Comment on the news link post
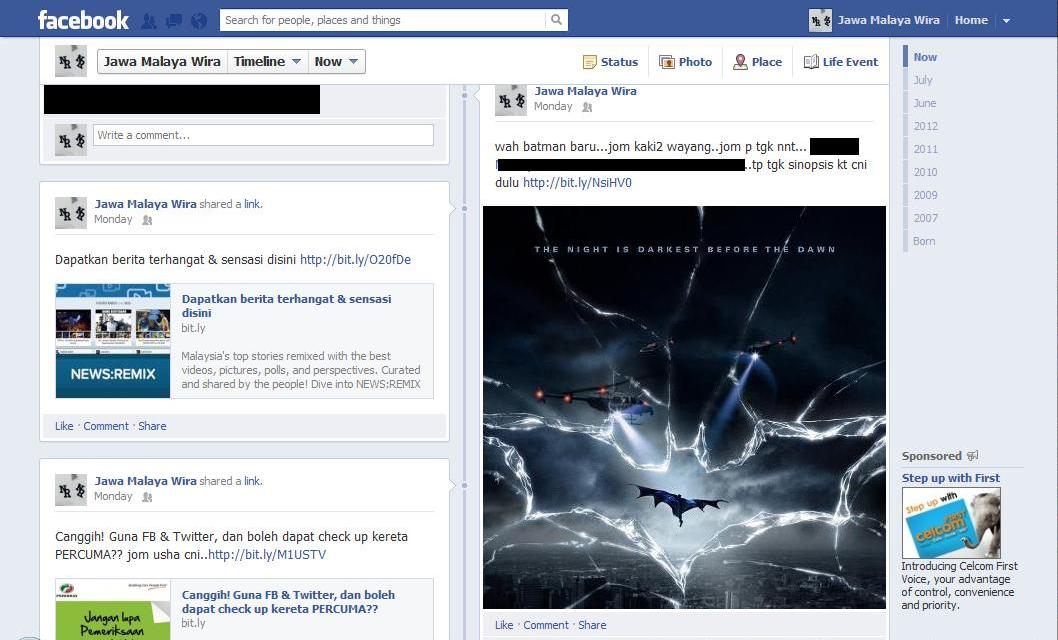1058x640 pixels. [106, 426]
